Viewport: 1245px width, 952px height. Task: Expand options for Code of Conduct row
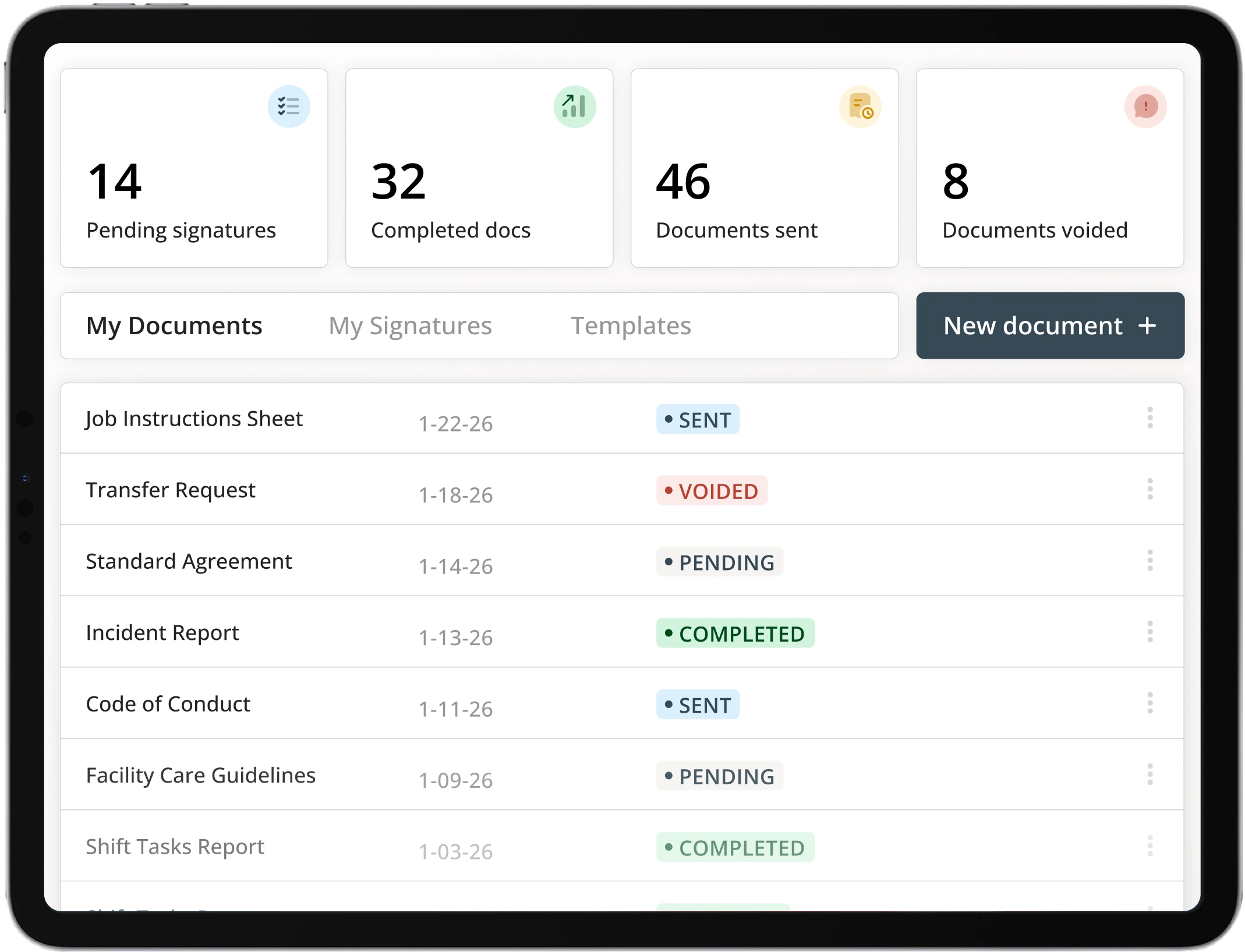pos(1149,703)
